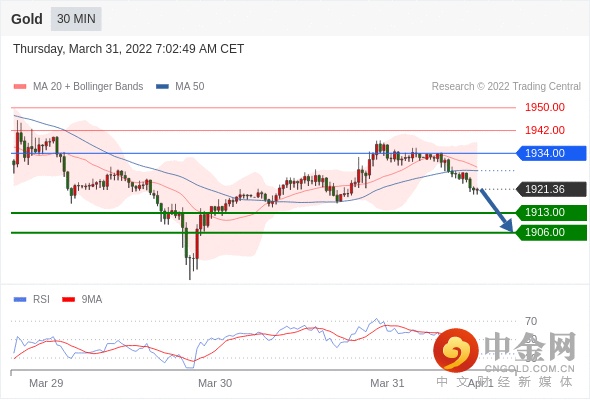Click the 'MA 50' legend label
Screen dimensions: 590x400
tap(190, 87)
